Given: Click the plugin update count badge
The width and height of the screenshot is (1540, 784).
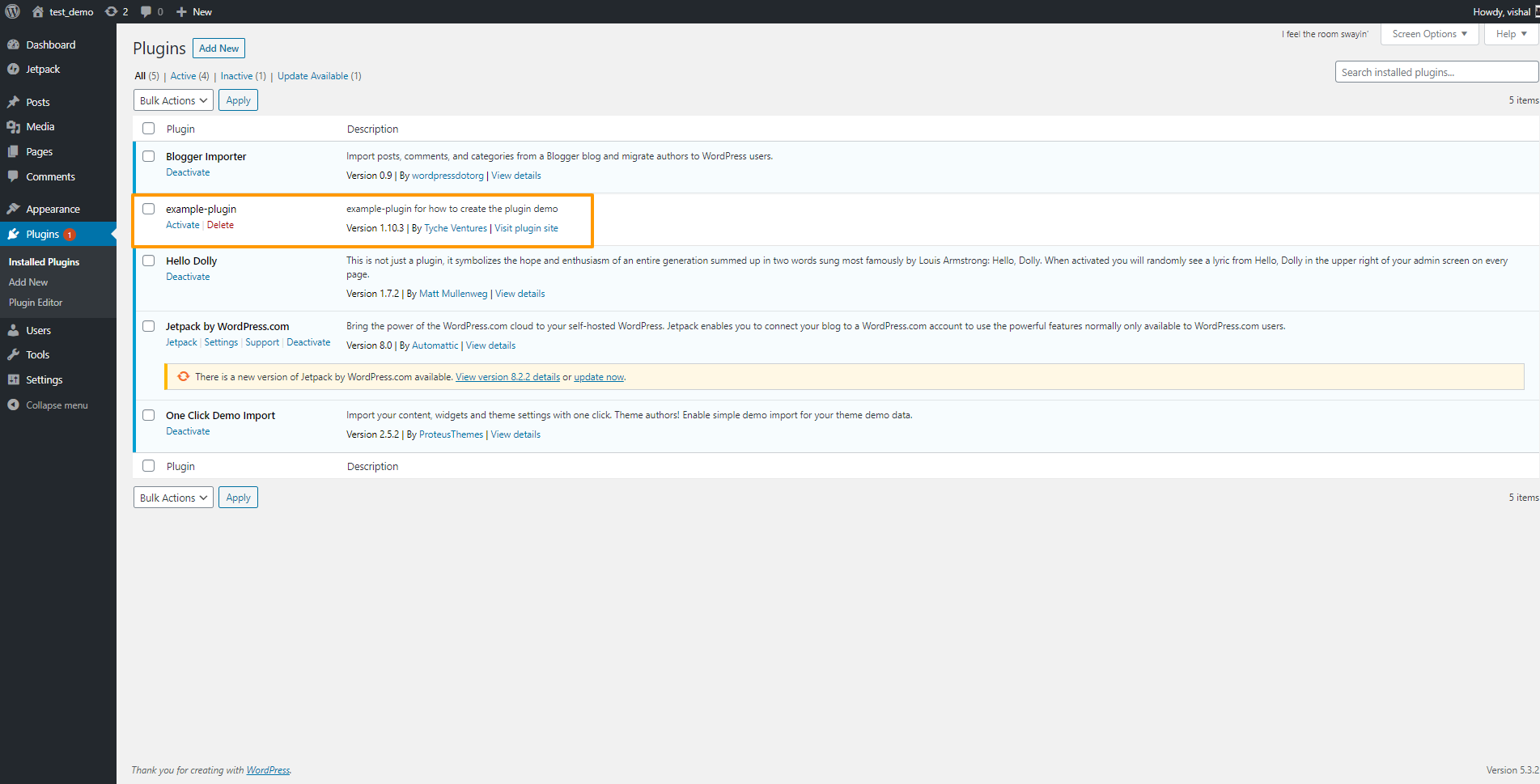Looking at the screenshot, I should click(x=70, y=235).
